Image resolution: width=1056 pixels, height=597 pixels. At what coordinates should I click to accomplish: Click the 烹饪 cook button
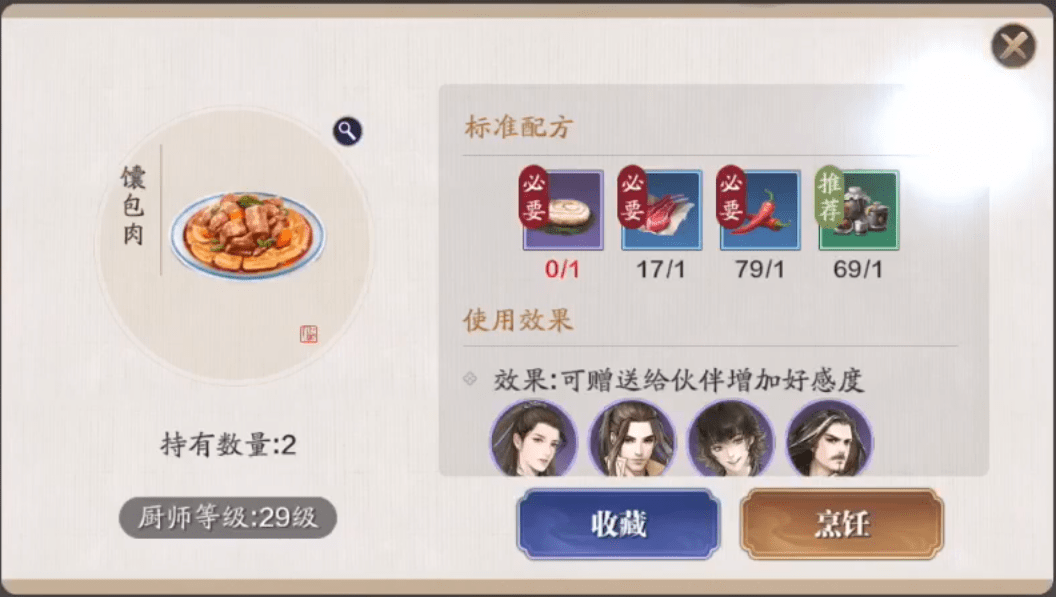point(842,524)
